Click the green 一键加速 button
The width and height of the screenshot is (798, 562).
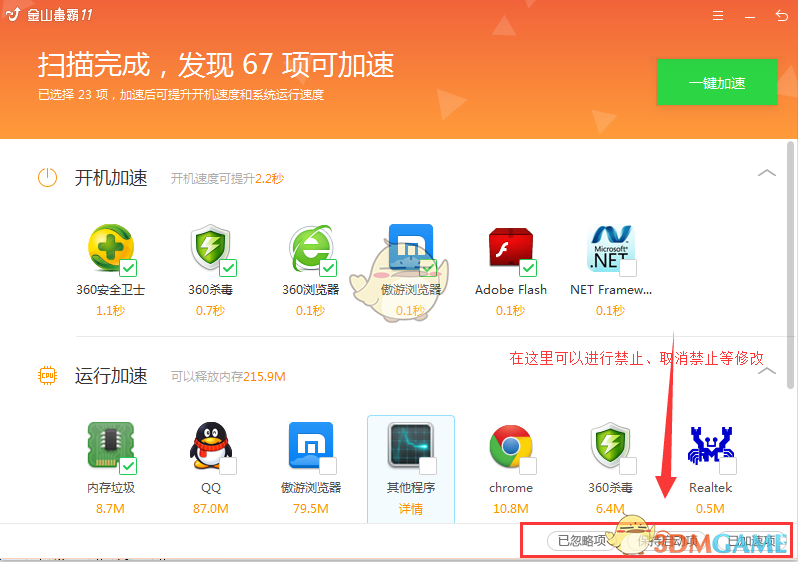[x=716, y=83]
